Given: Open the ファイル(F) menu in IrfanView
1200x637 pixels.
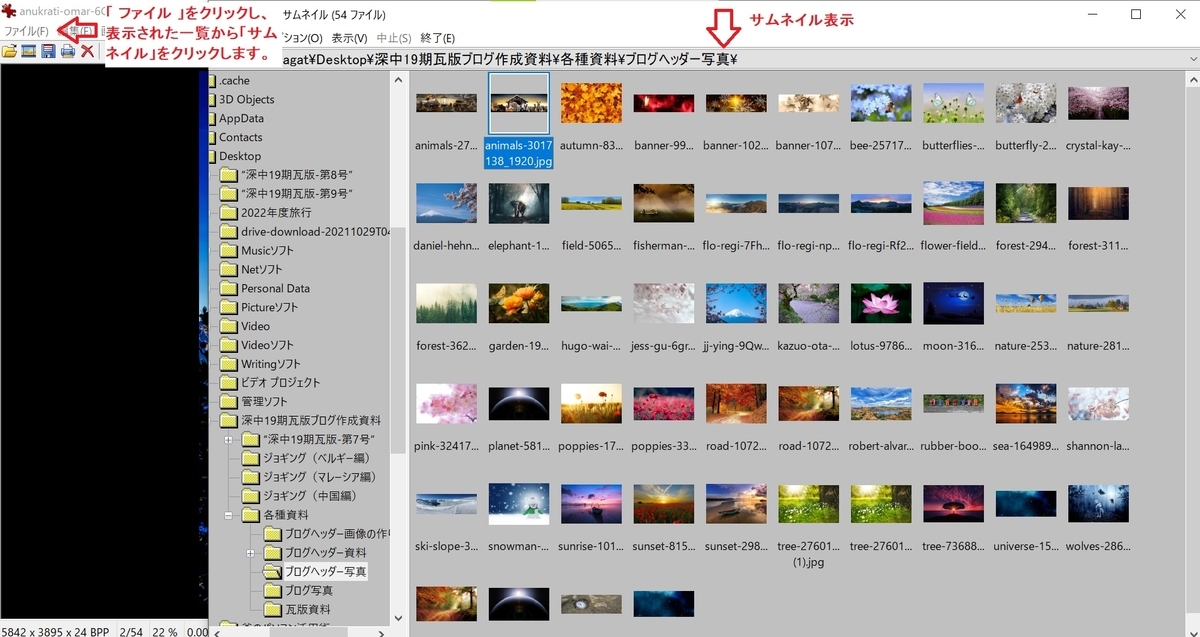Looking at the screenshot, I should coord(26,32).
